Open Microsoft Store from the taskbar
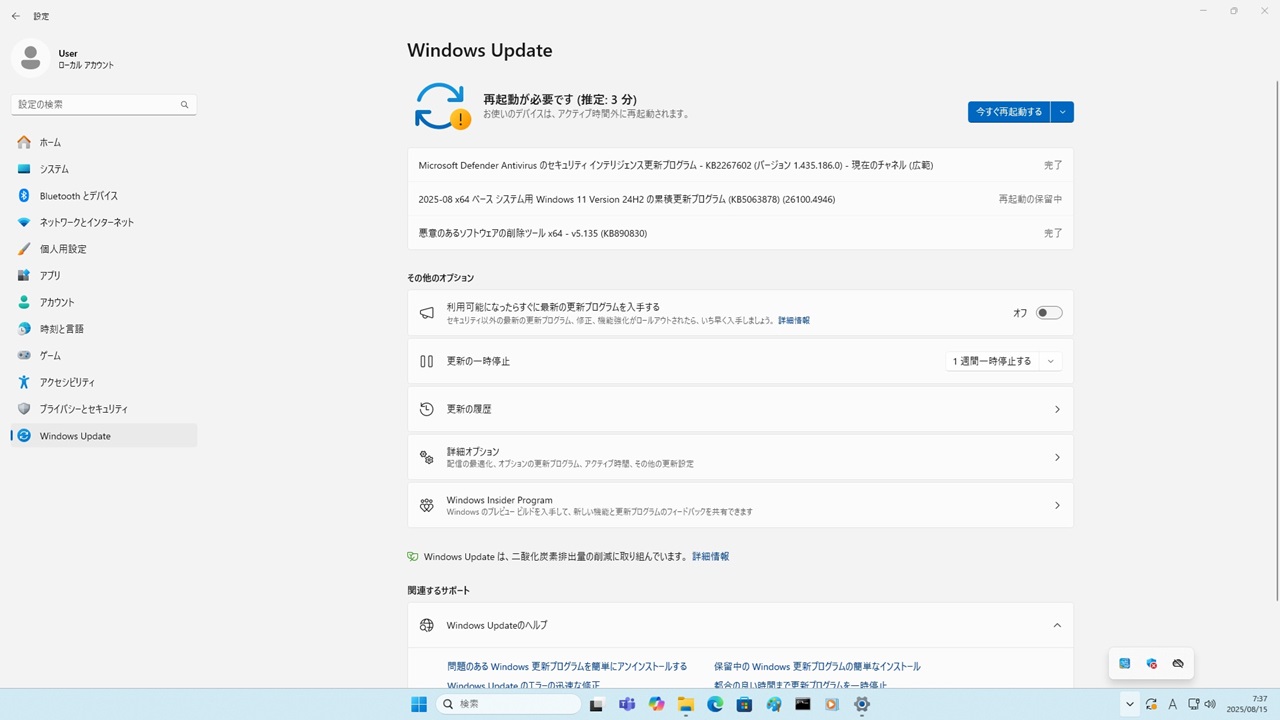 tap(744, 704)
